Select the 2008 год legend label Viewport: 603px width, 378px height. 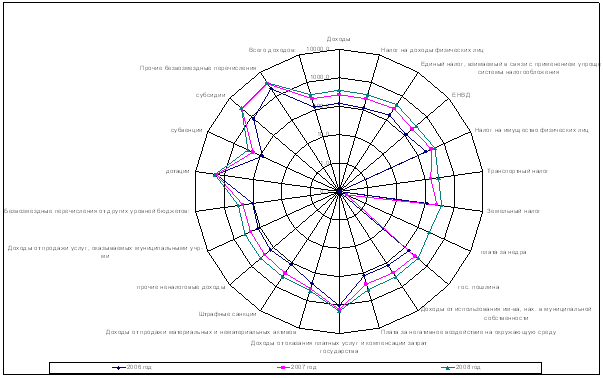pos(468,367)
